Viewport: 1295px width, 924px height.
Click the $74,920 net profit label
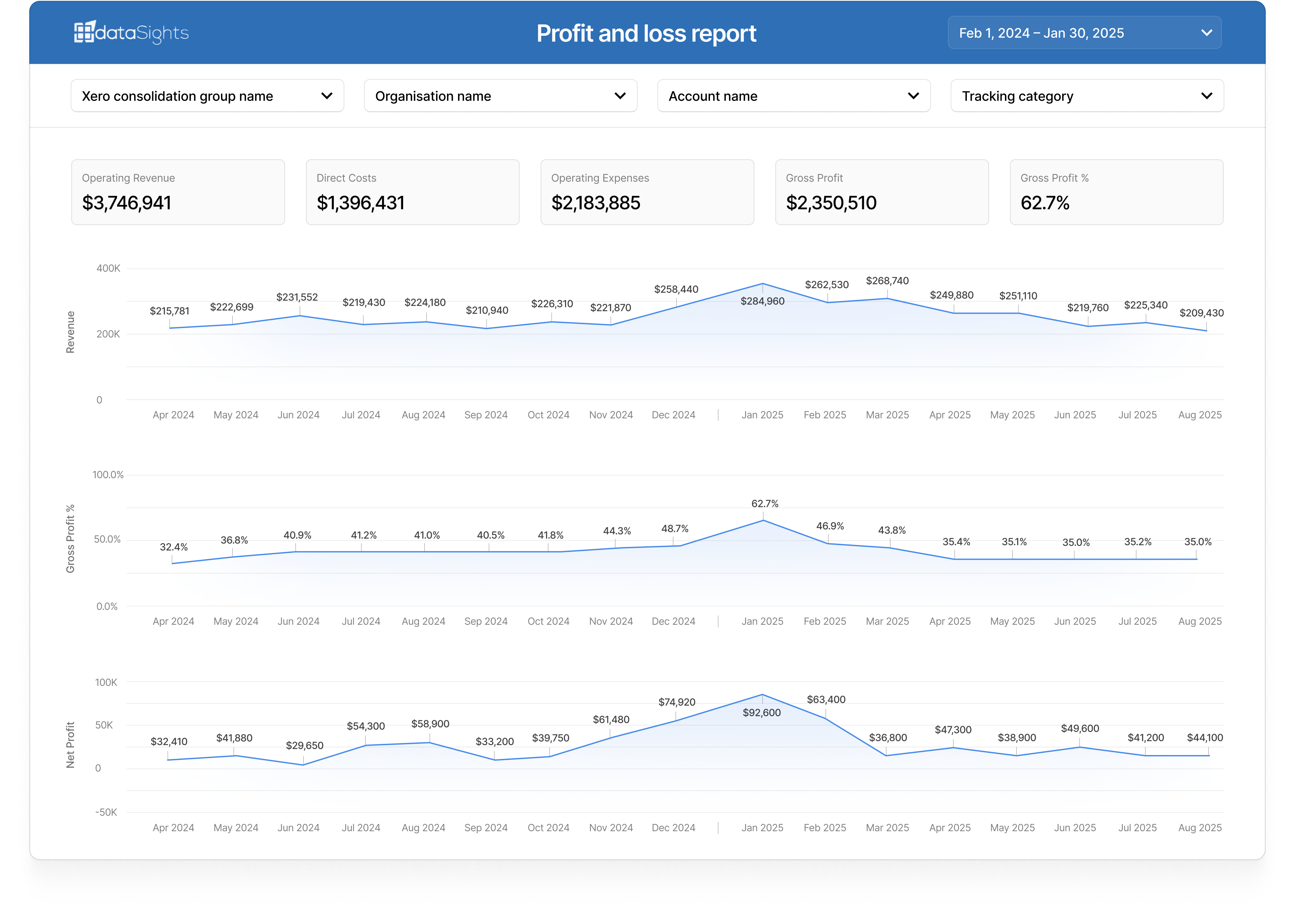point(677,702)
